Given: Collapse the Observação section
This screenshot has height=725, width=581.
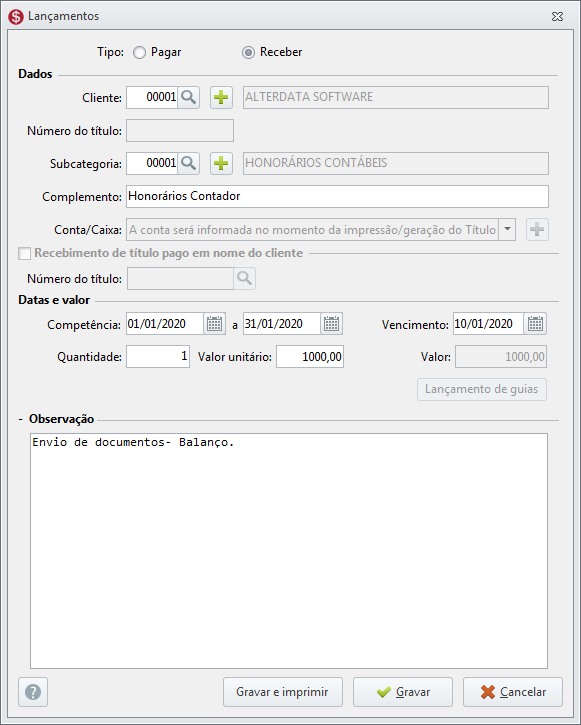Looking at the screenshot, I should 21,419.
